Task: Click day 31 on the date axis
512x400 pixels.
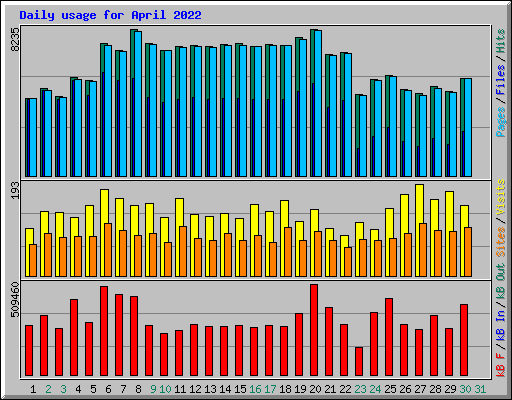Action: click(480, 389)
